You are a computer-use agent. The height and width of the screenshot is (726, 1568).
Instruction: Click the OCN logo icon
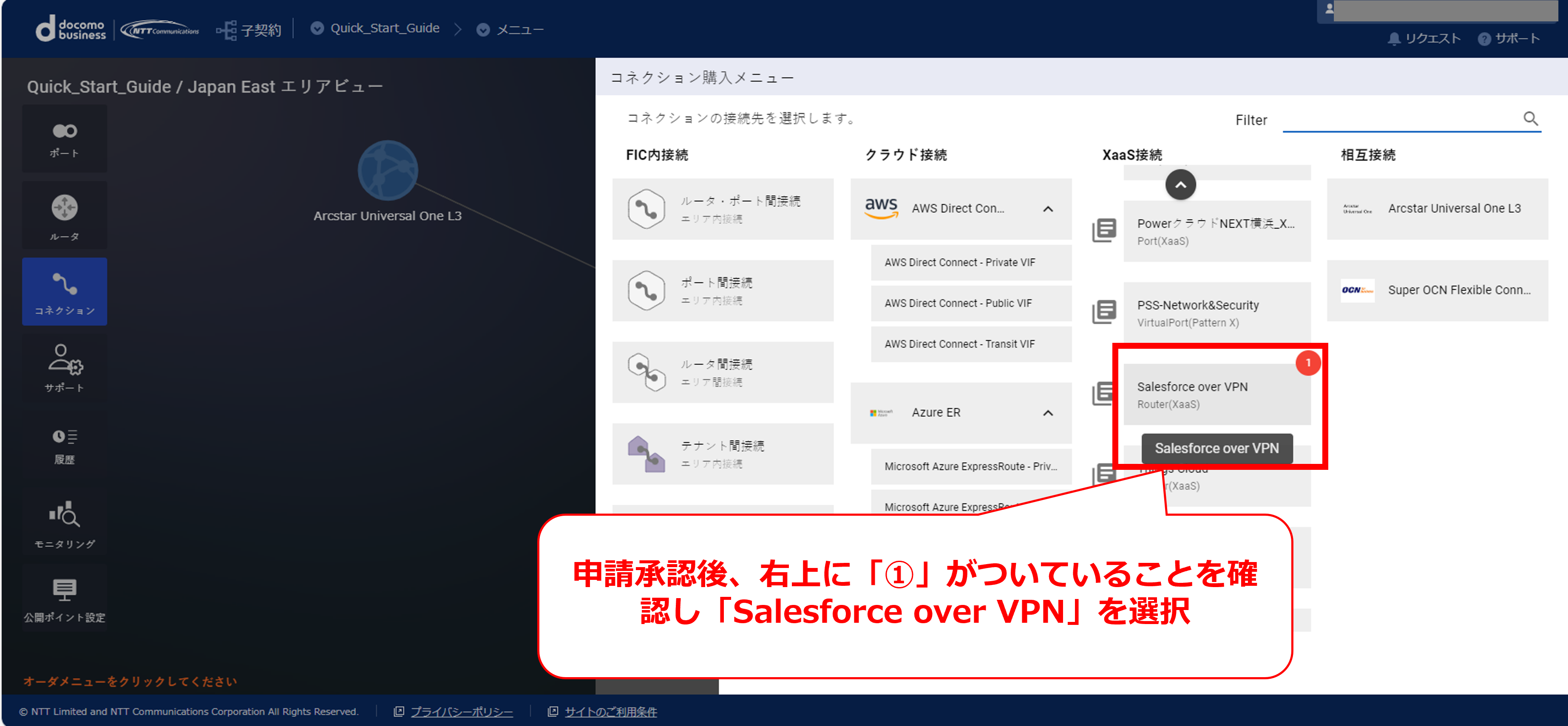[x=1358, y=290]
